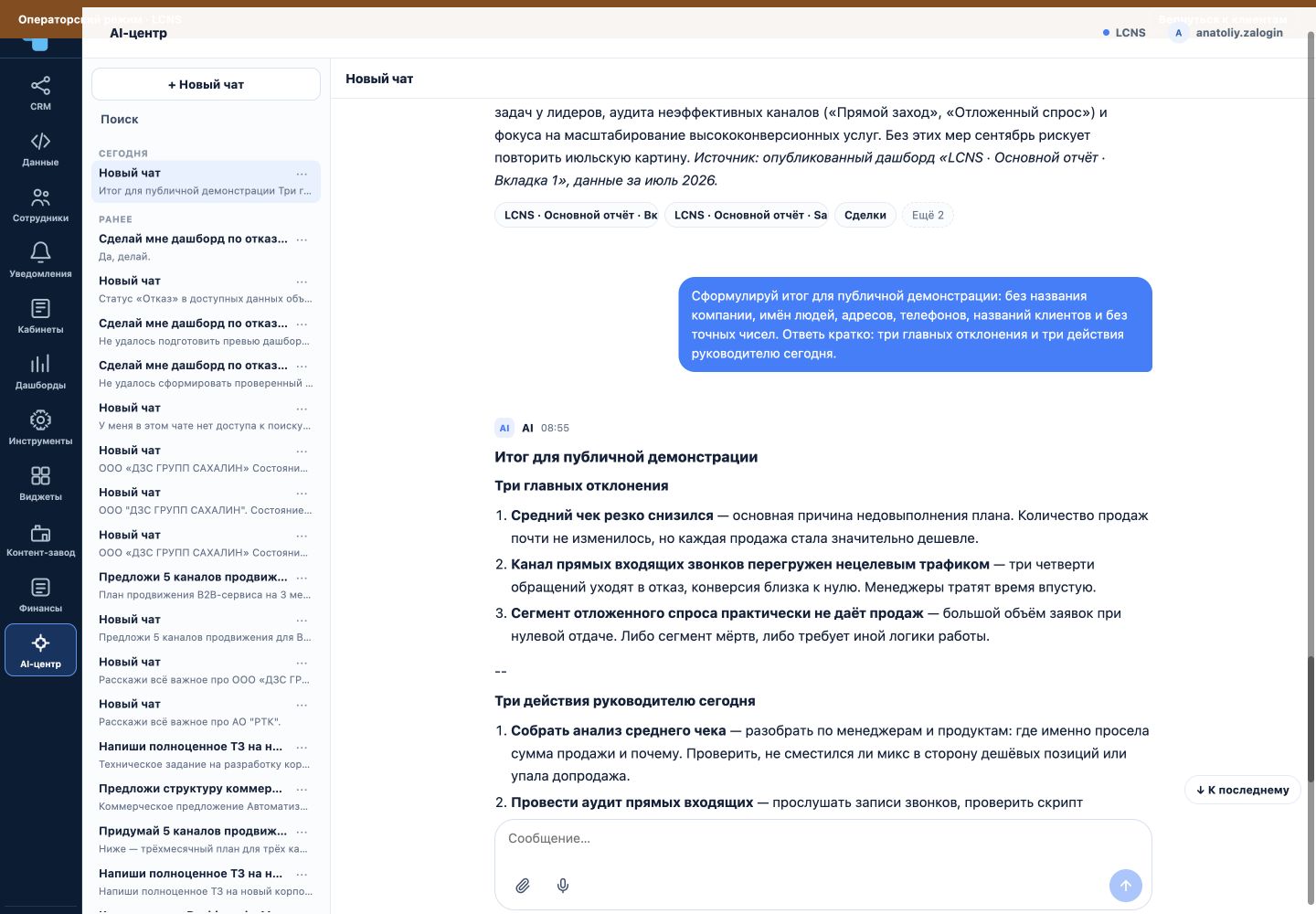Open chat 'Напиши полноценное ТЗ на новый корпо'
Viewport: 1316px width, 914px height.
click(206, 882)
